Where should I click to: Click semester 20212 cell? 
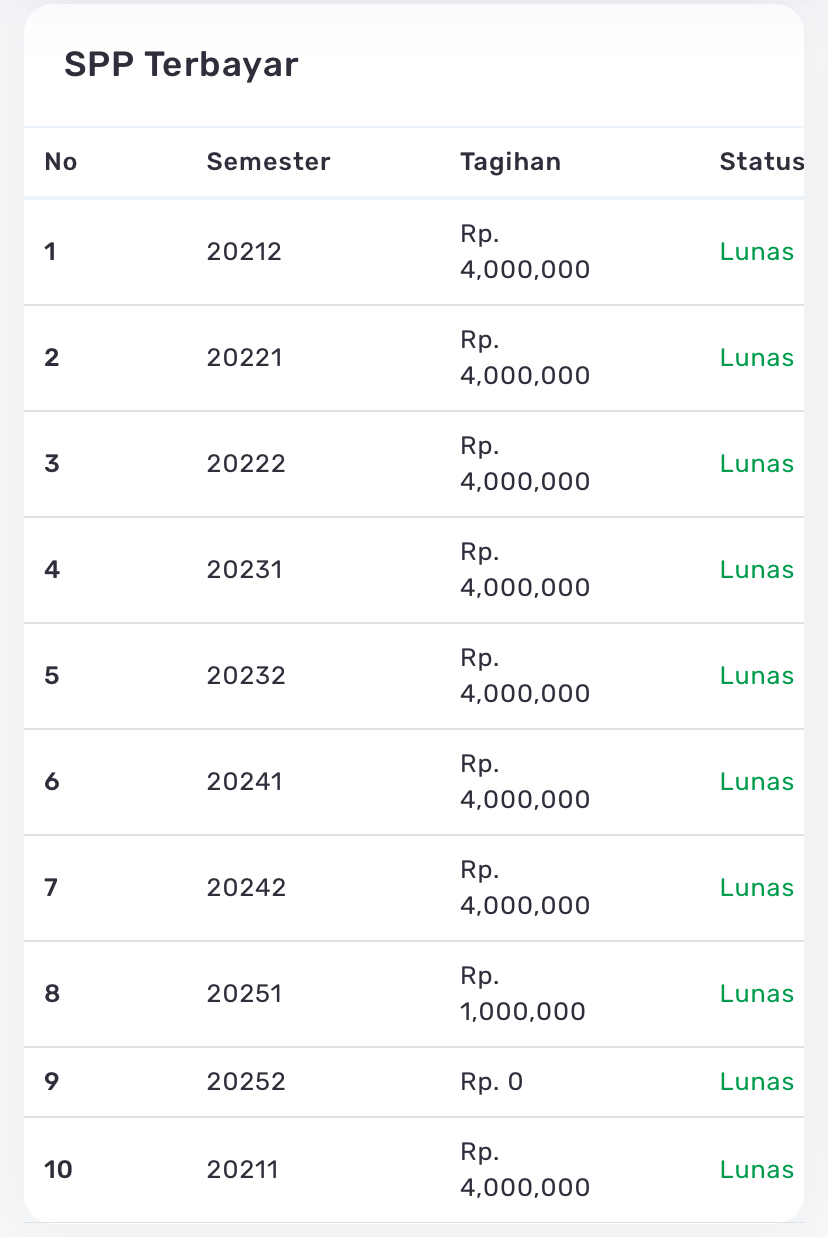click(x=244, y=252)
